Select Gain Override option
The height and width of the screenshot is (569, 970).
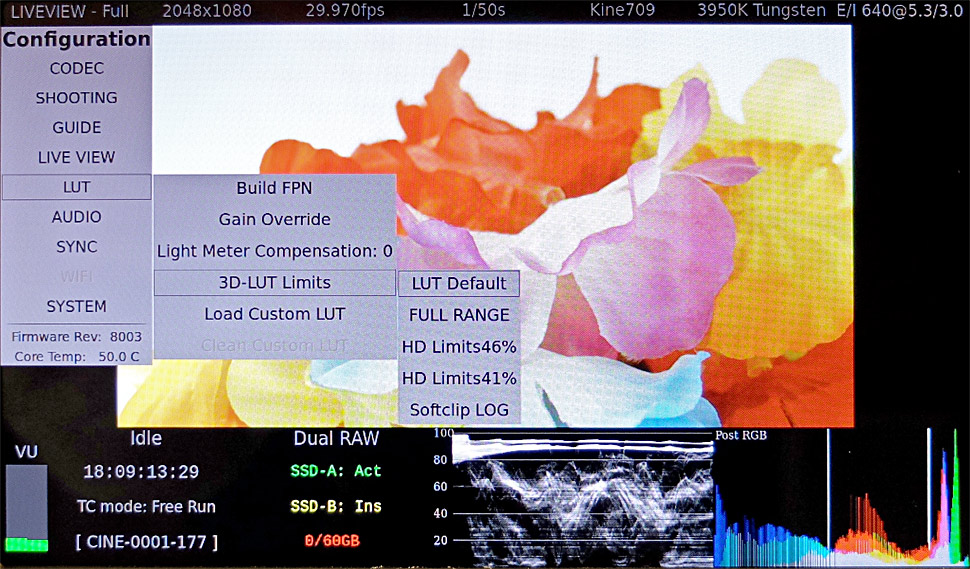pos(274,219)
